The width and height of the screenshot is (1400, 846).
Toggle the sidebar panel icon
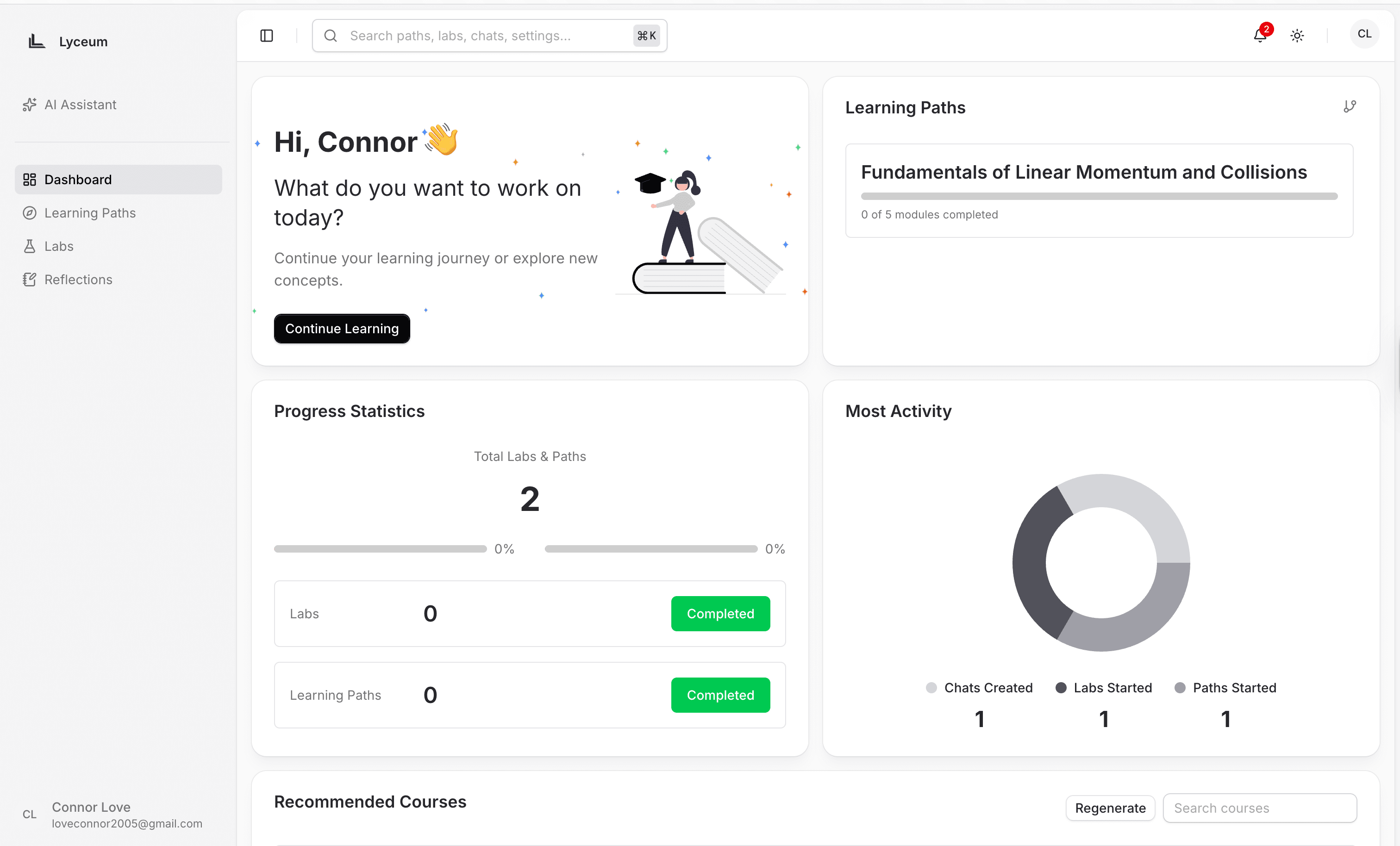pos(267,36)
